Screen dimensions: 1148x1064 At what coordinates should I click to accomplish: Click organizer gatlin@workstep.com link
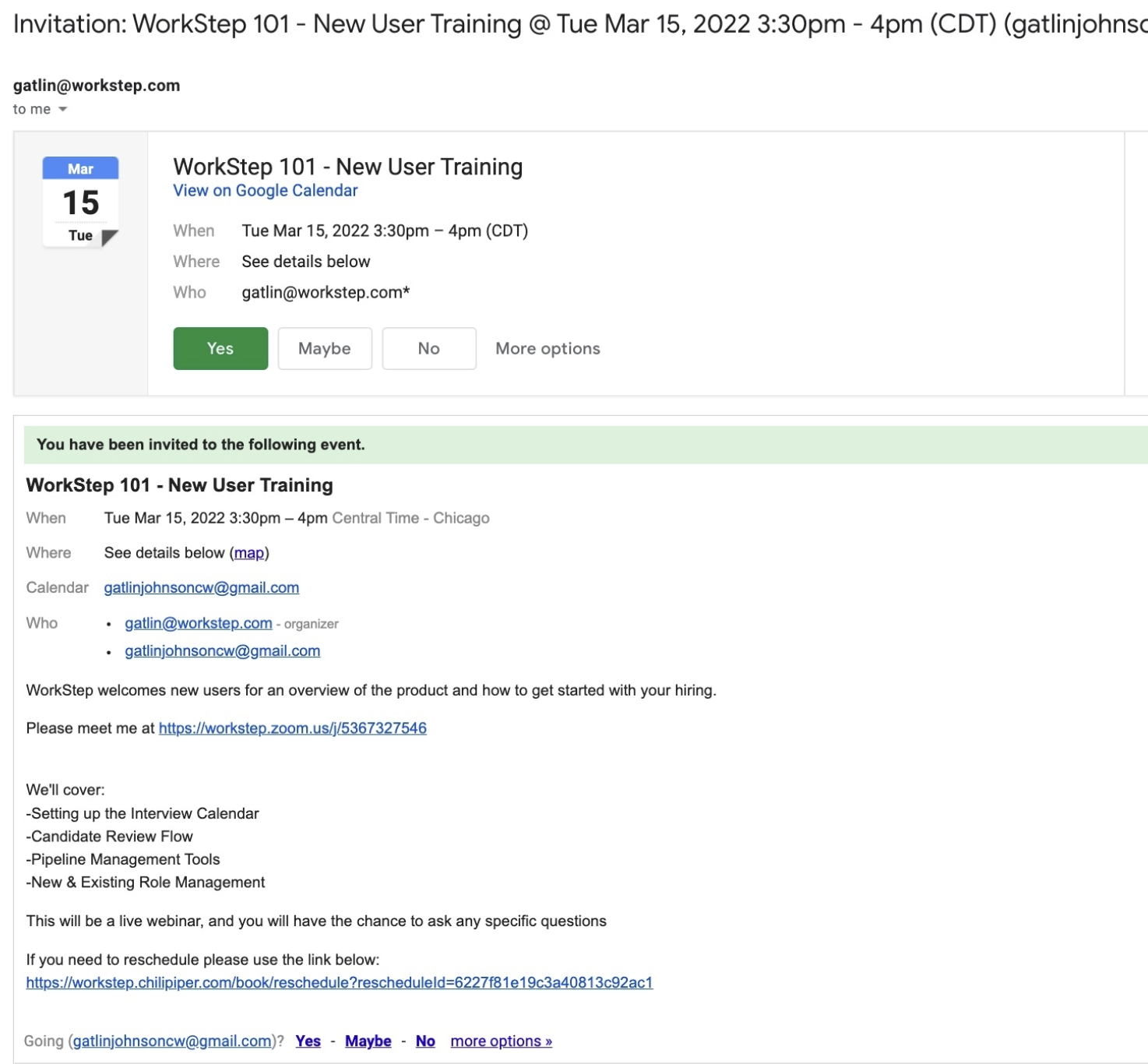click(199, 623)
